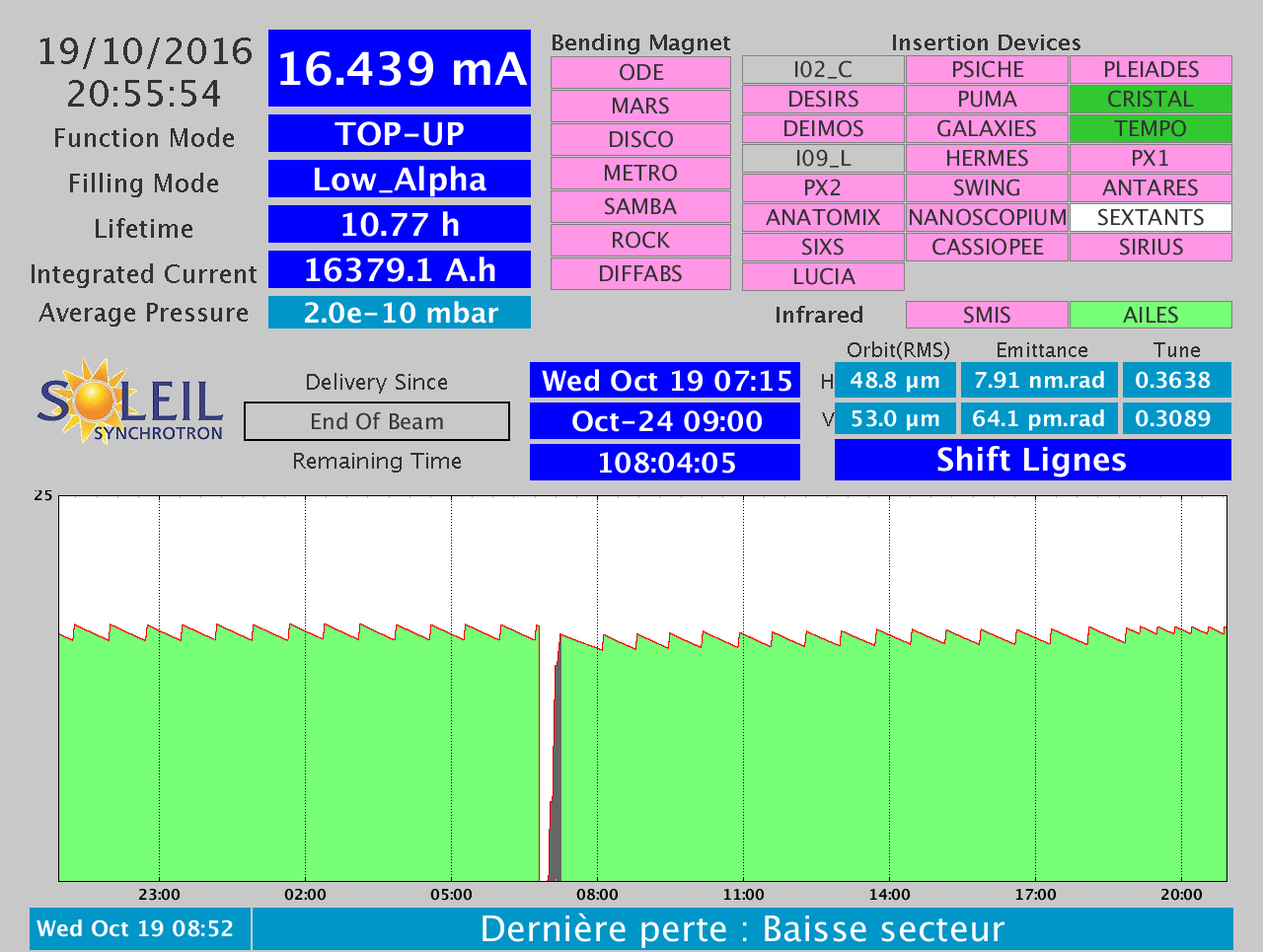Click the 08:00 time axis label

click(597, 895)
